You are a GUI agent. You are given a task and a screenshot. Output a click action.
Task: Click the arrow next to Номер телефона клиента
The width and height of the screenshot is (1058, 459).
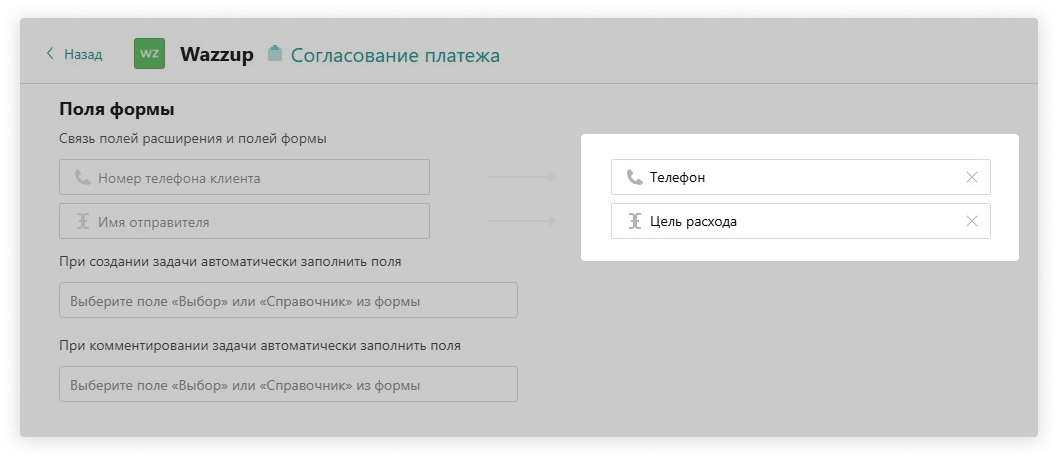[521, 178]
